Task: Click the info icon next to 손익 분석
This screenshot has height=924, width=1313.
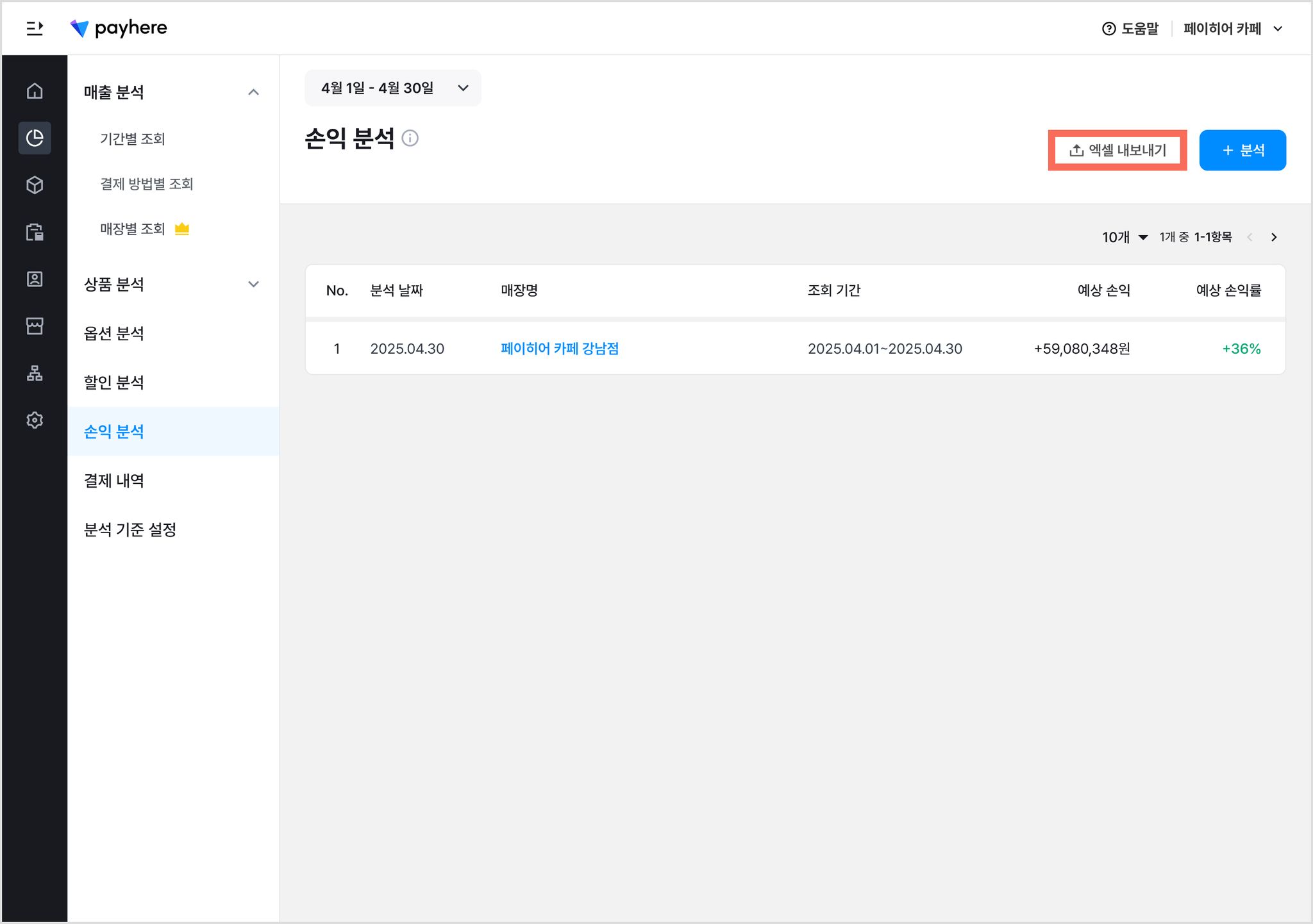Action: (x=410, y=138)
